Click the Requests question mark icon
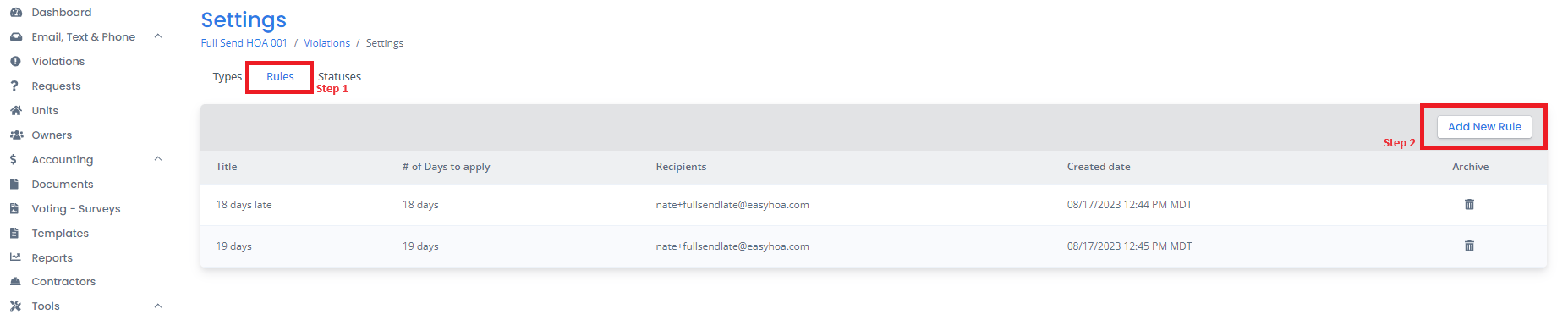The image size is (1568, 320). 14,86
